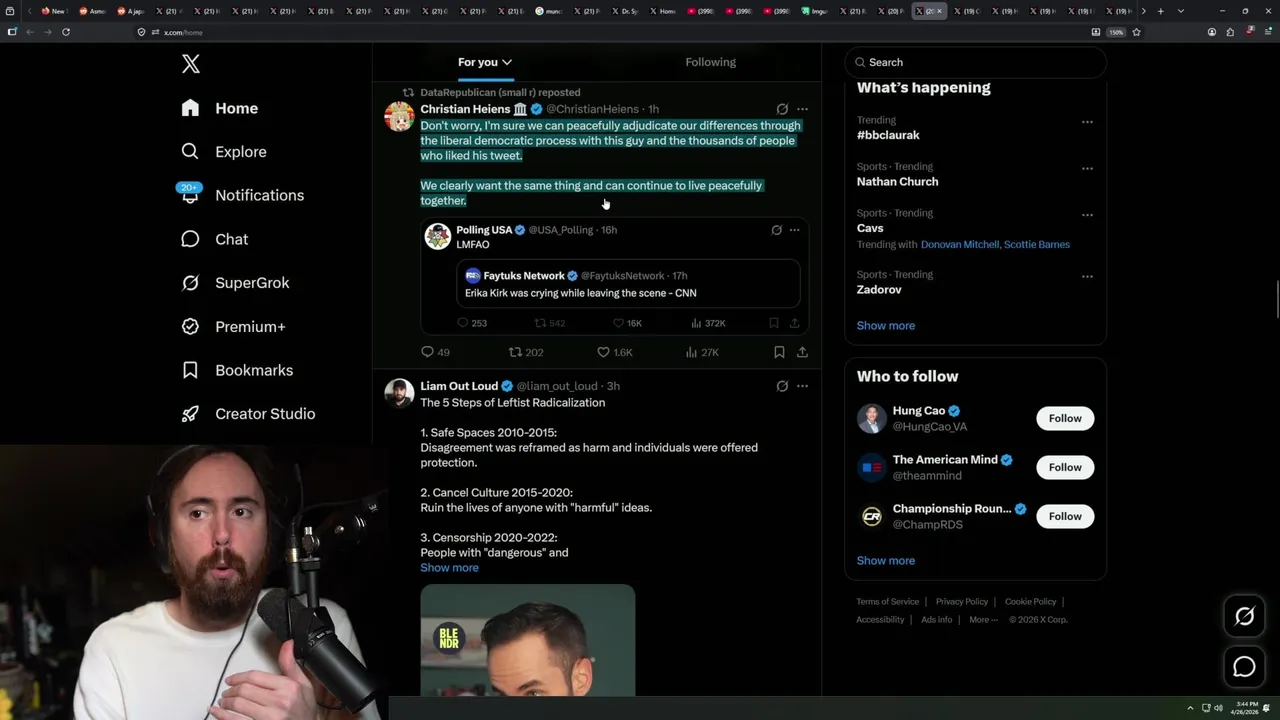Click the X logo icon
Screen dimensions: 1280x720
tap(191, 64)
